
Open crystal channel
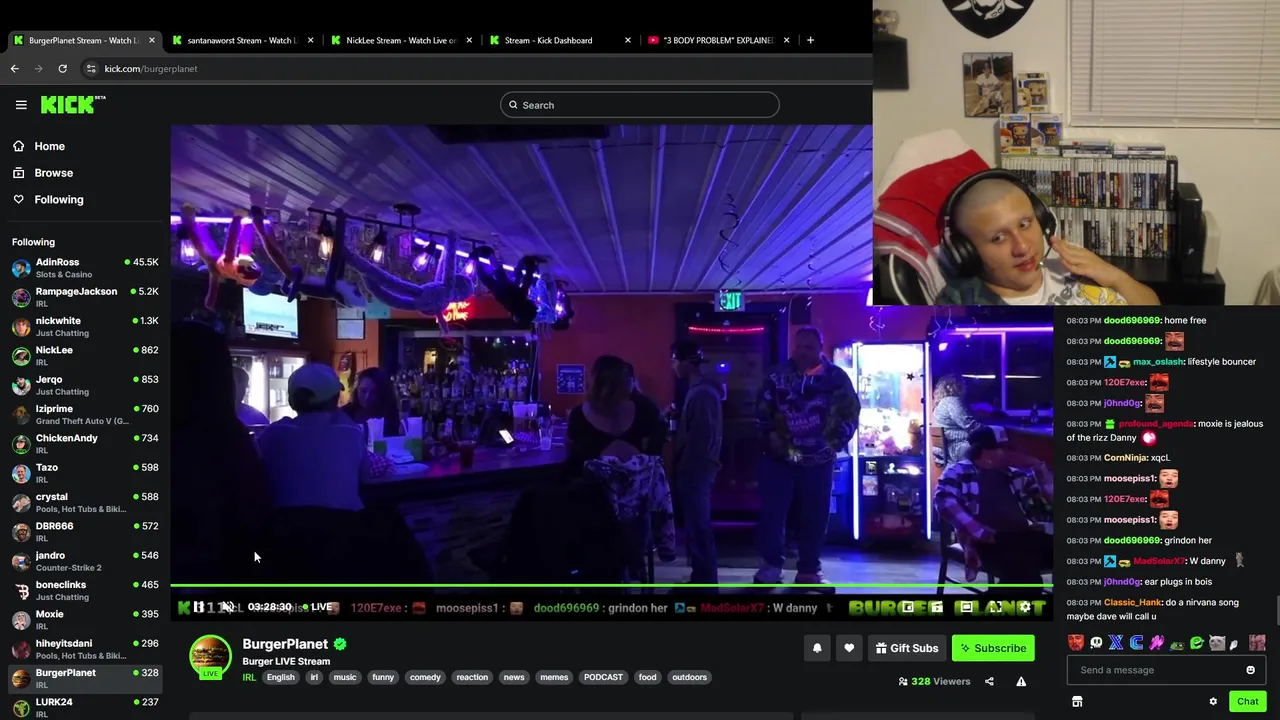tap(85, 502)
